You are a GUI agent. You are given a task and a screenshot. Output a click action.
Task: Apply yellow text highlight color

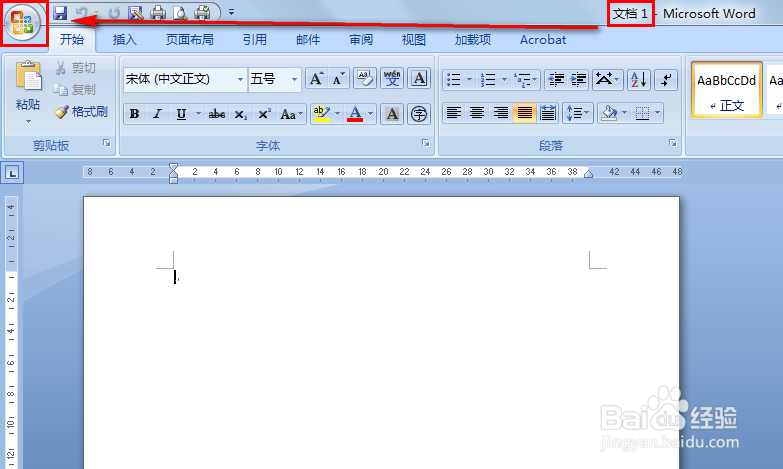322,114
